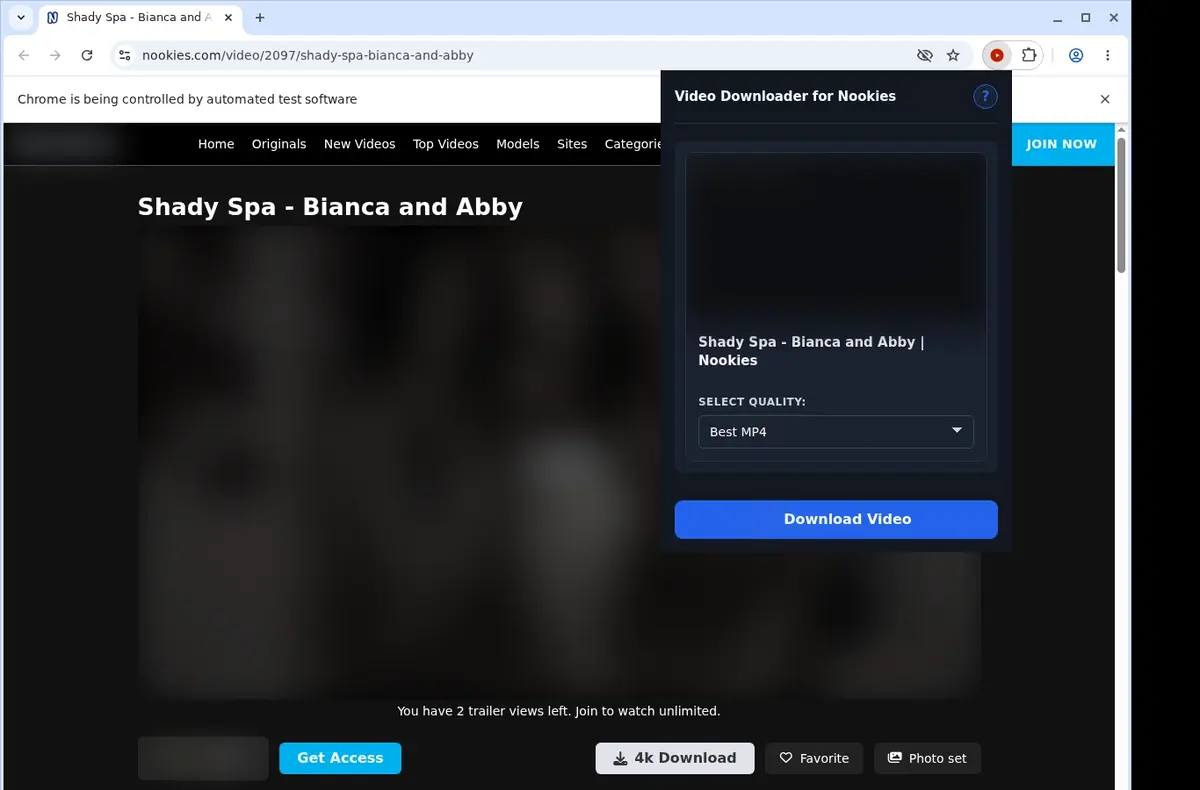This screenshot has height=790, width=1200.
Task: Open the Chrome extensions puzzle icon
Action: (1028, 56)
